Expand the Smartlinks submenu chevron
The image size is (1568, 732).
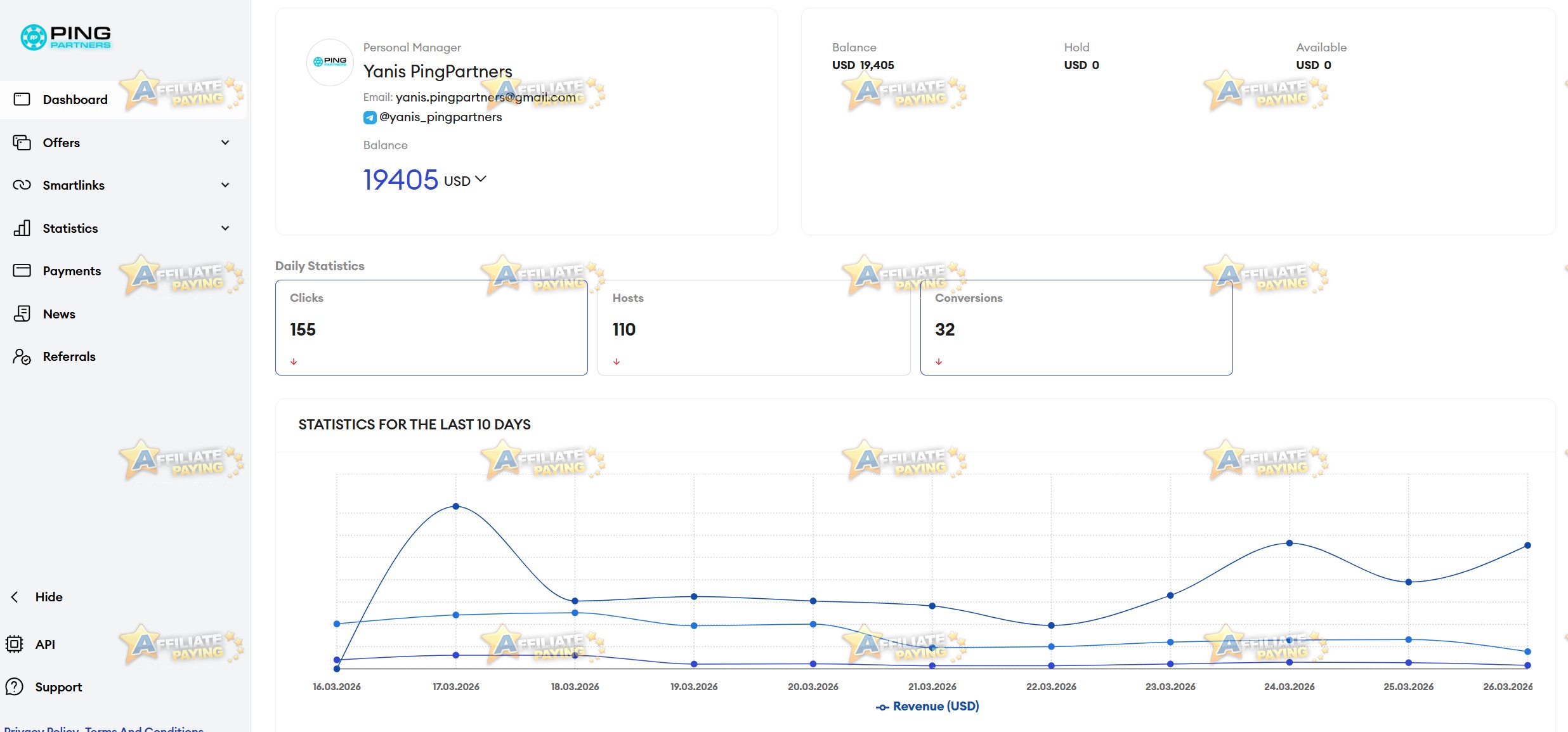225,185
